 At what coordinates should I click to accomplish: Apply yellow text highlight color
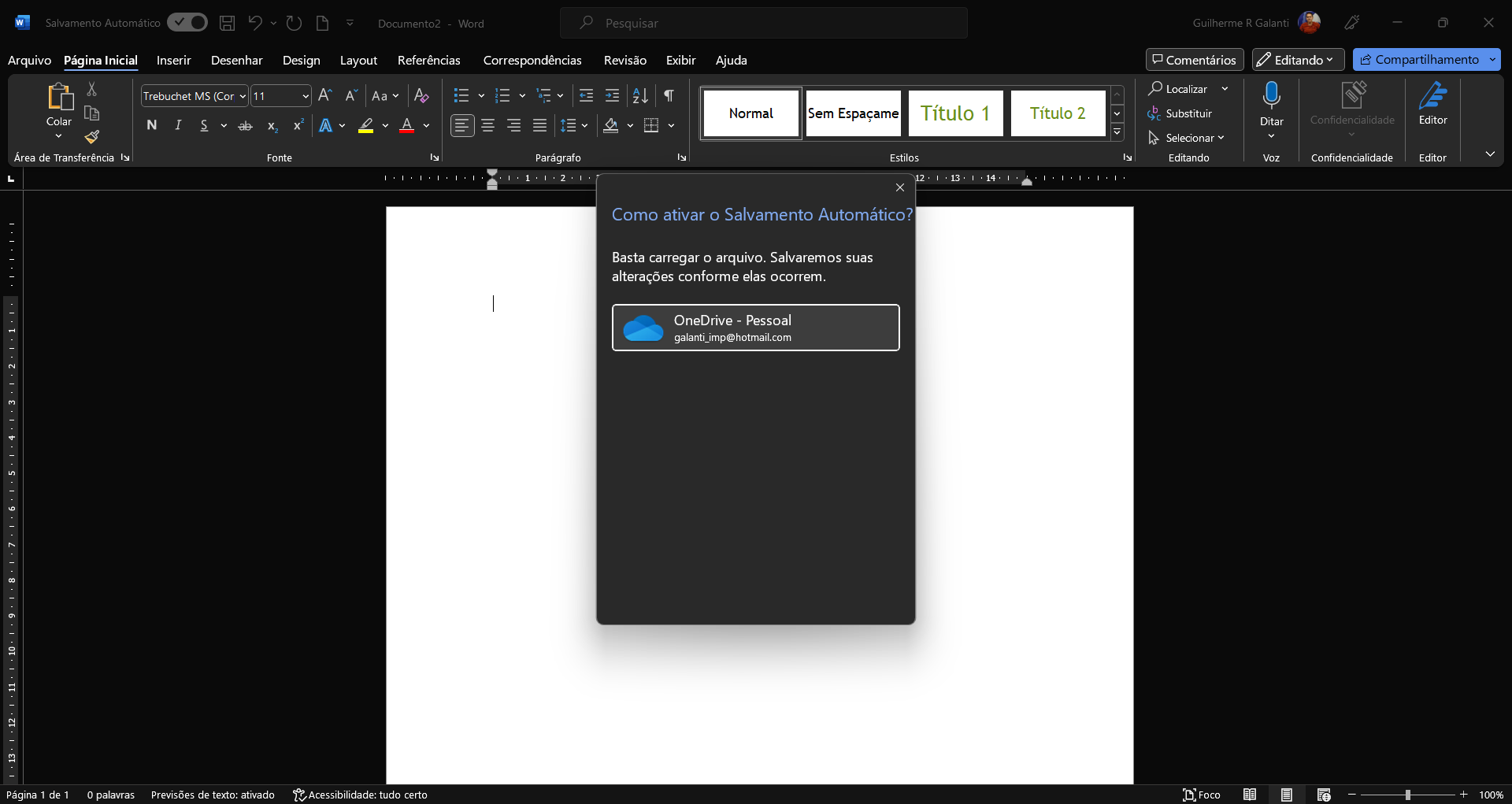tap(366, 125)
